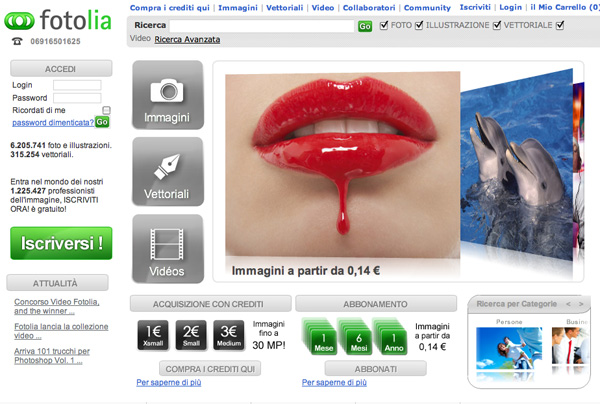Focus the Password input field
Image resolution: width=600 pixels, height=404 pixels.
(77, 98)
